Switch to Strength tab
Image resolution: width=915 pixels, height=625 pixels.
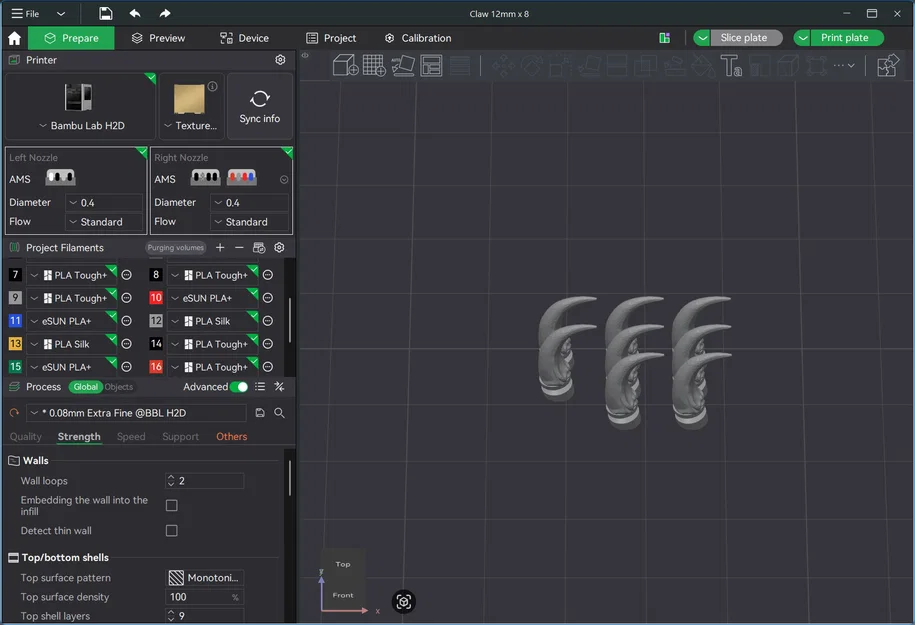(x=79, y=437)
